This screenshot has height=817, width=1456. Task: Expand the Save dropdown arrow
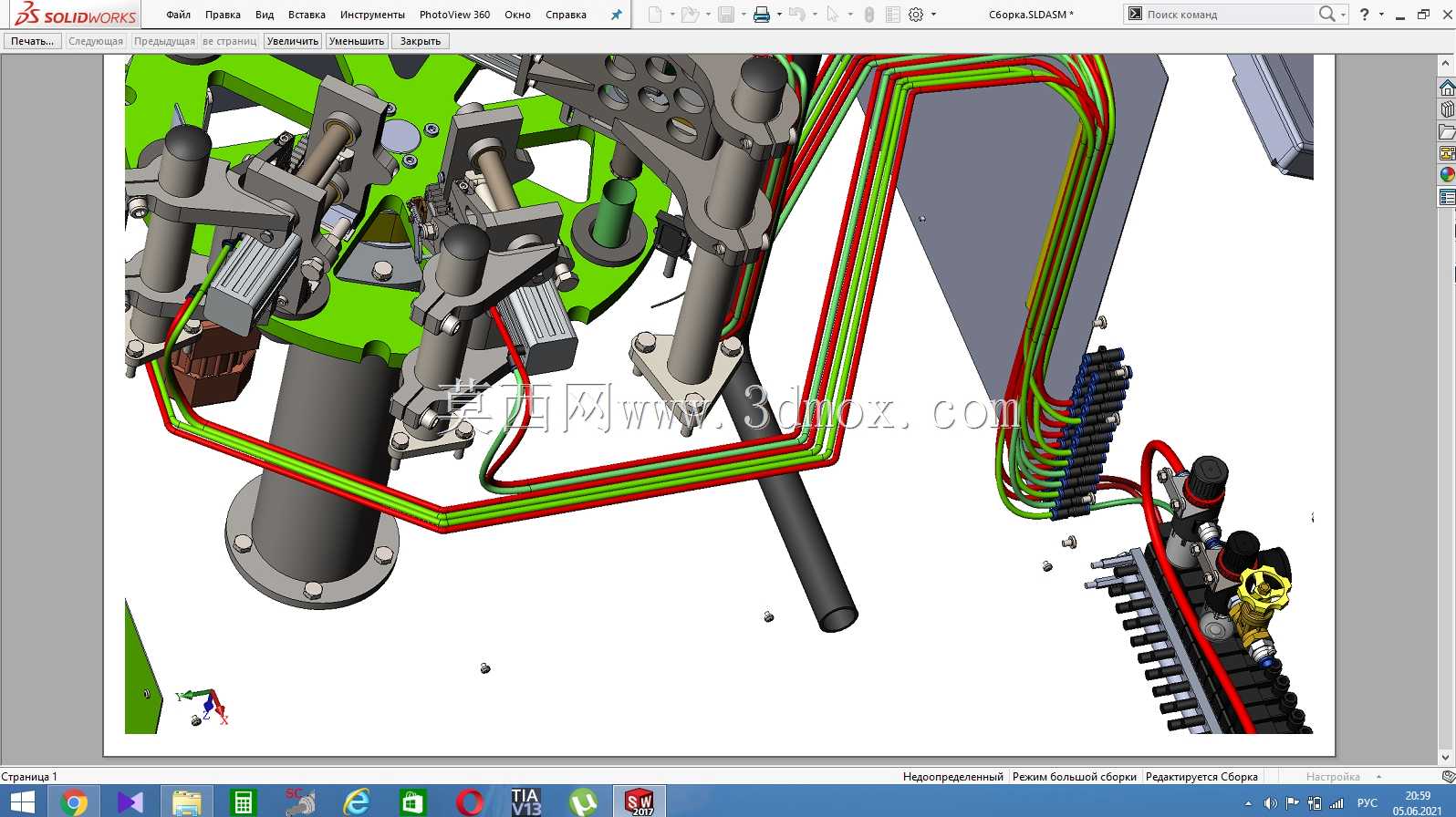click(x=744, y=15)
